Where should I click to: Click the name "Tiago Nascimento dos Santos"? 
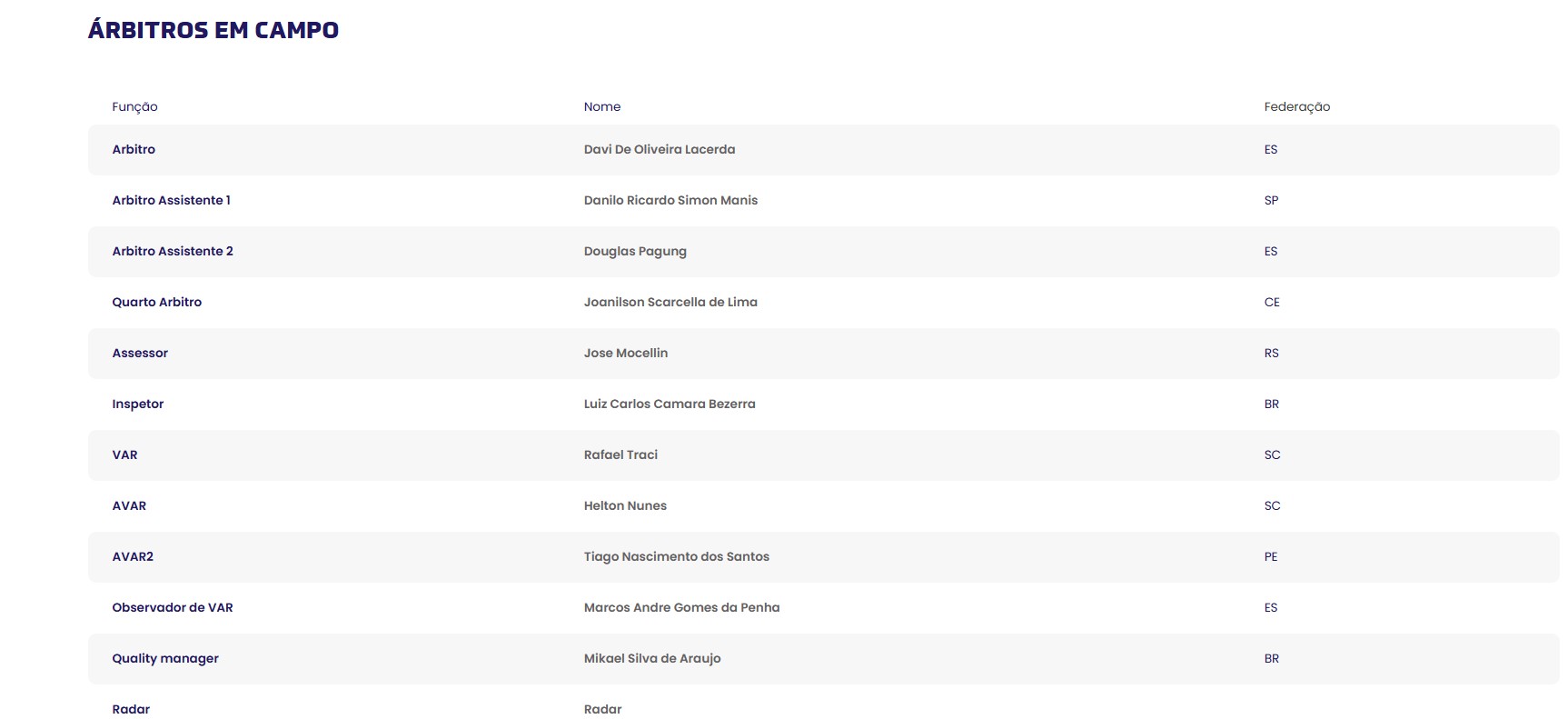pos(676,556)
